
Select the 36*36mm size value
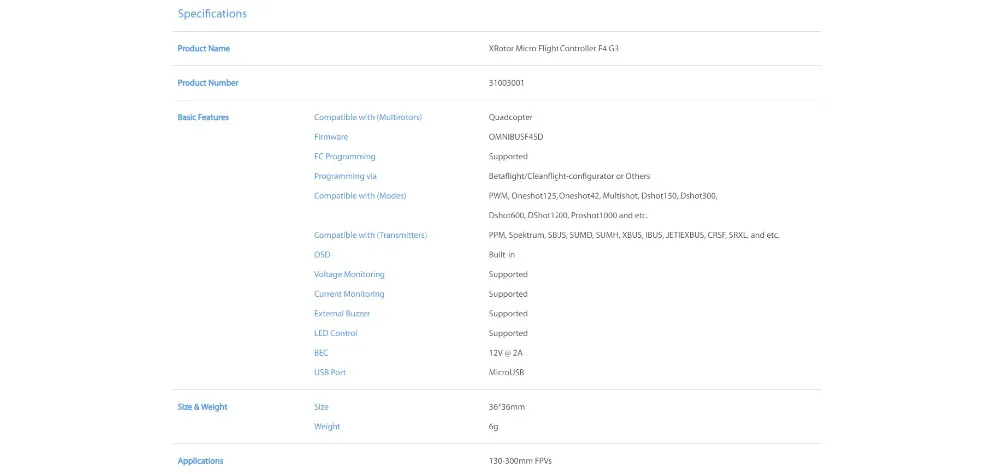[506, 407]
